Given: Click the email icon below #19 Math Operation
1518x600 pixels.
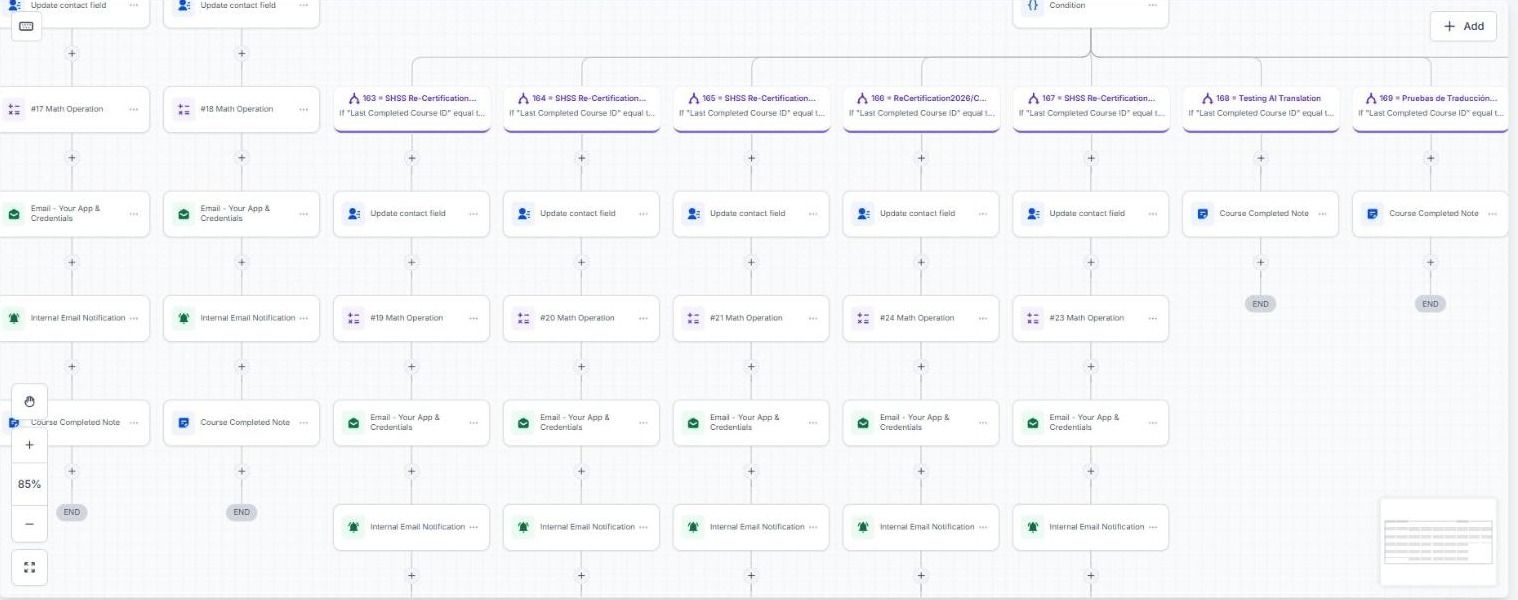Looking at the screenshot, I should (354, 423).
